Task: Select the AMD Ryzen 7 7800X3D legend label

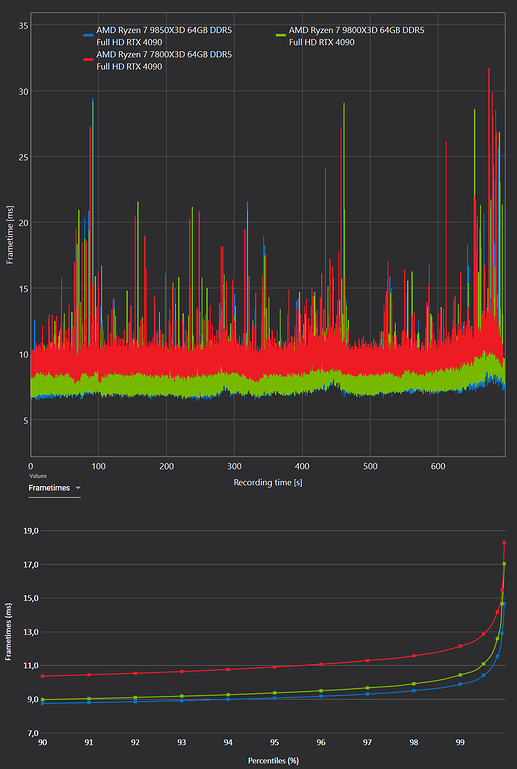Action: click(164, 60)
